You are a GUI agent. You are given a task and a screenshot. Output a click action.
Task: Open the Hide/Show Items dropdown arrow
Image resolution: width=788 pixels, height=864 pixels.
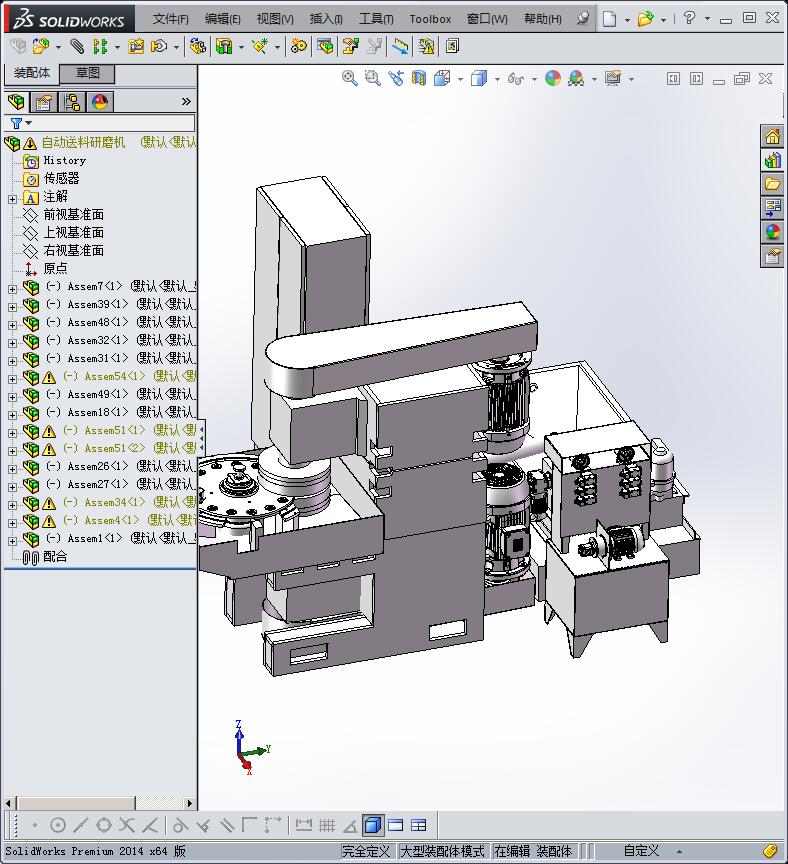(x=534, y=79)
